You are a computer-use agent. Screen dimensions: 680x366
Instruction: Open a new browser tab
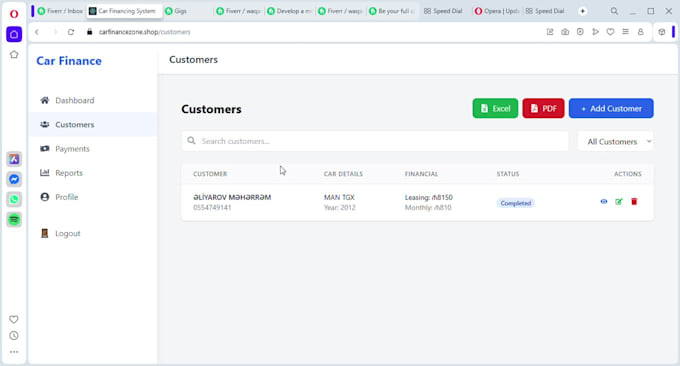point(582,11)
